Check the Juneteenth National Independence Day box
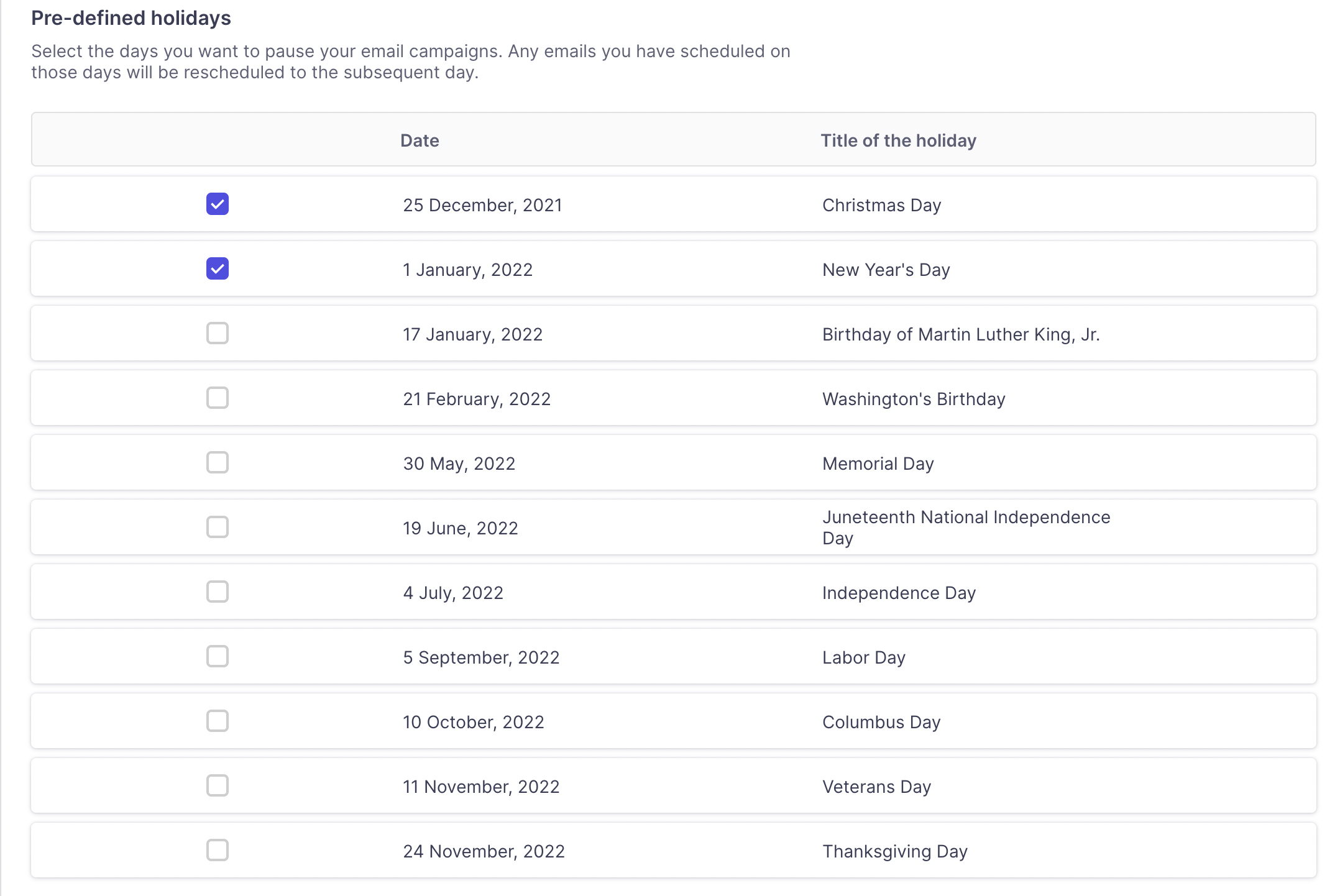This screenshot has width=1340, height=896. (218, 527)
